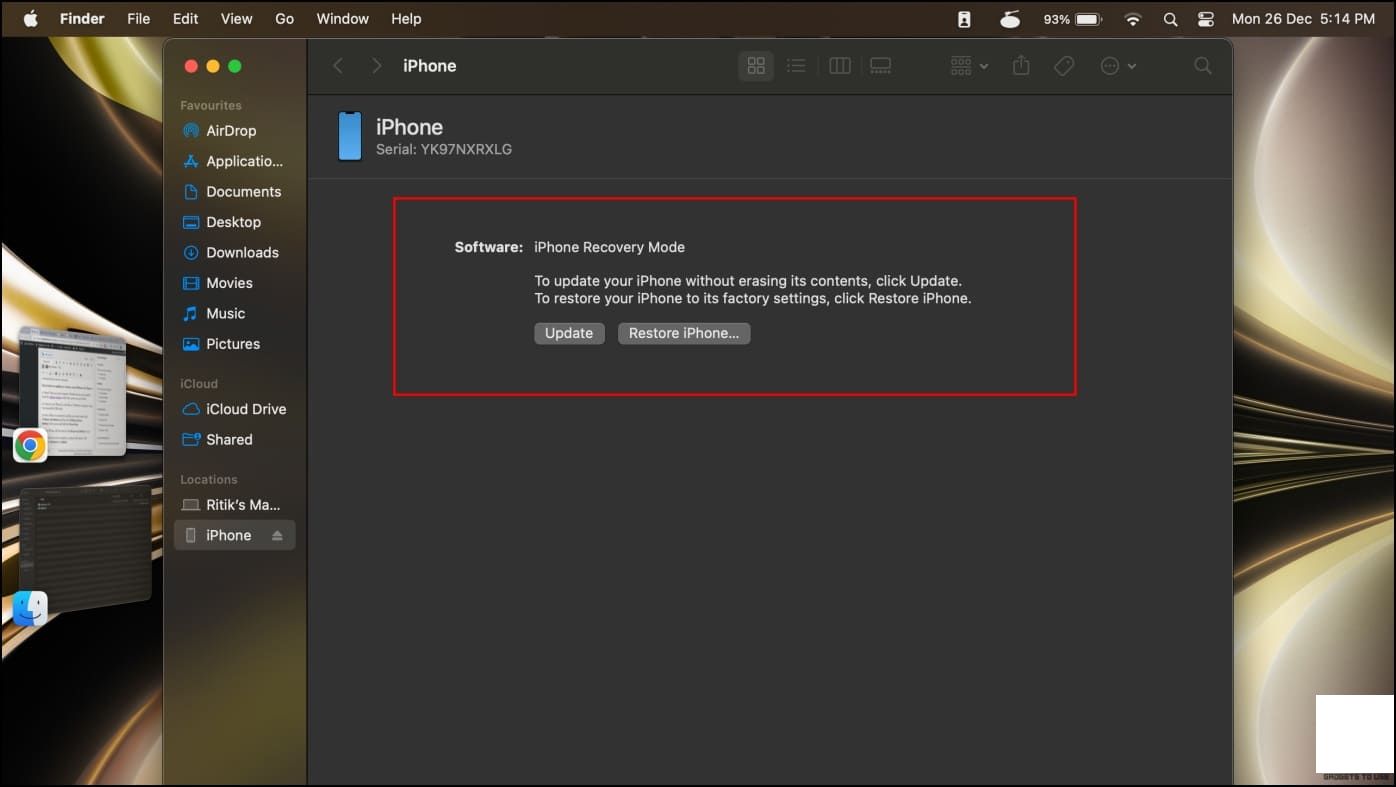Select Desktop in the Finder sidebar
This screenshot has height=787, width=1396.
[222, 222]
